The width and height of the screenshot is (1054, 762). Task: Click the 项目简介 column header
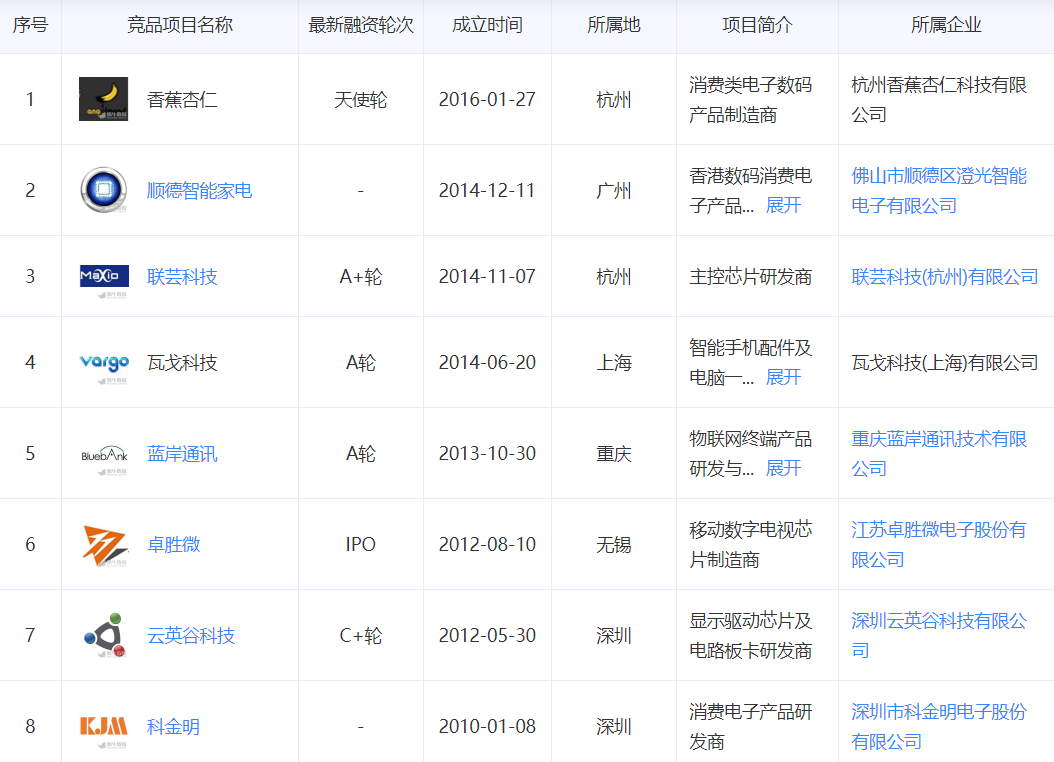coord(758,25)
